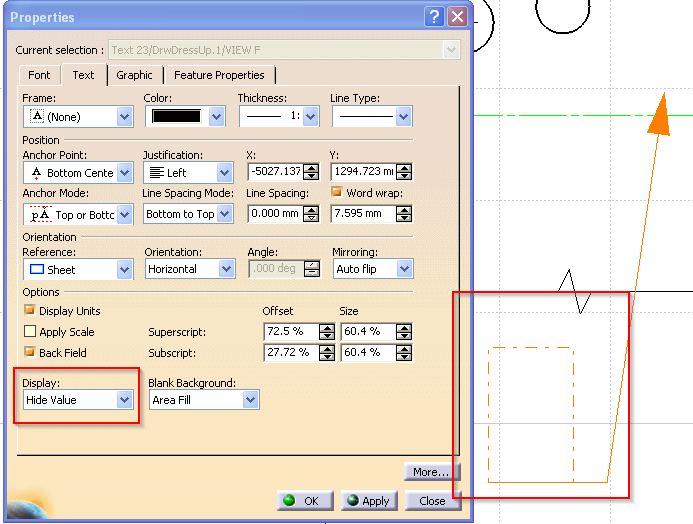The image size is (693, 524).
Task: Click the Subscript Size field
Action: (x=369, y=353)
